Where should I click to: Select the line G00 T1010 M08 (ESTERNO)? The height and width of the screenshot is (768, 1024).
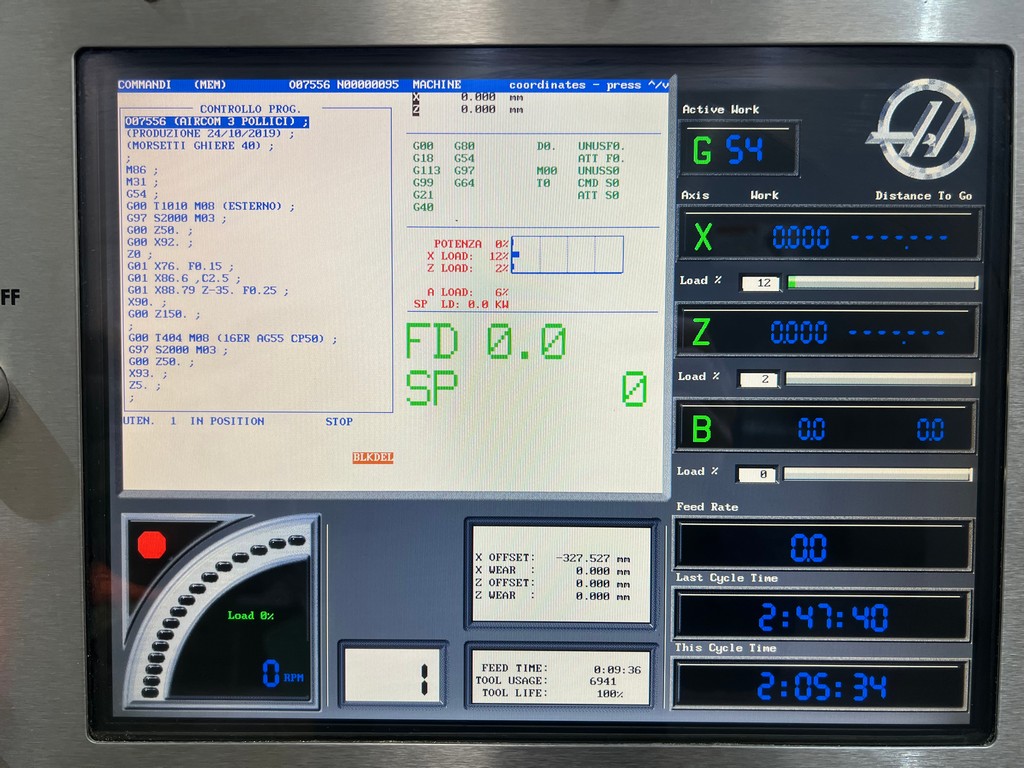click(210, 206)
